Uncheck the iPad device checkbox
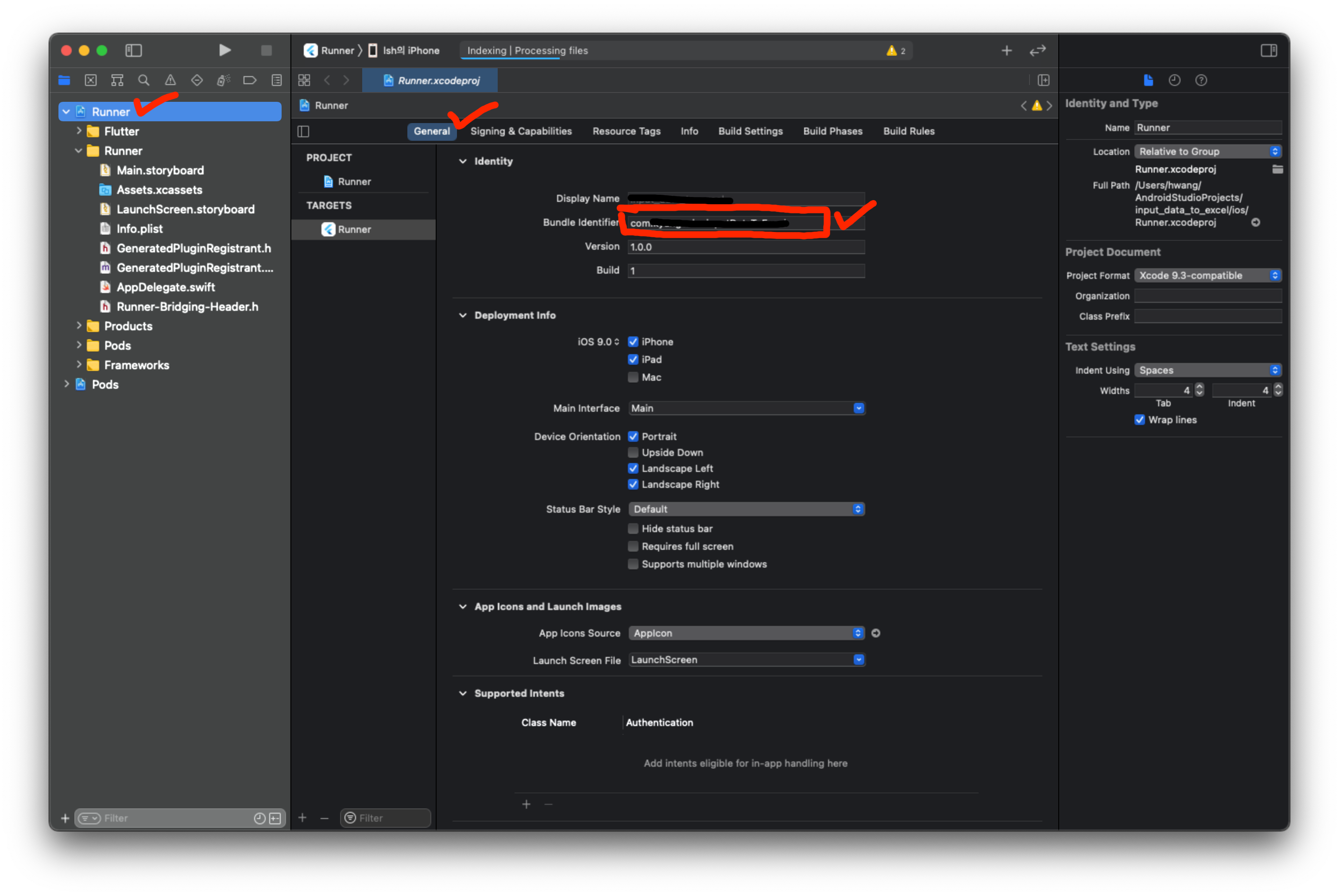Image resolution: width=1339 pixels, height=896 pixels. (x=633, y=359)
